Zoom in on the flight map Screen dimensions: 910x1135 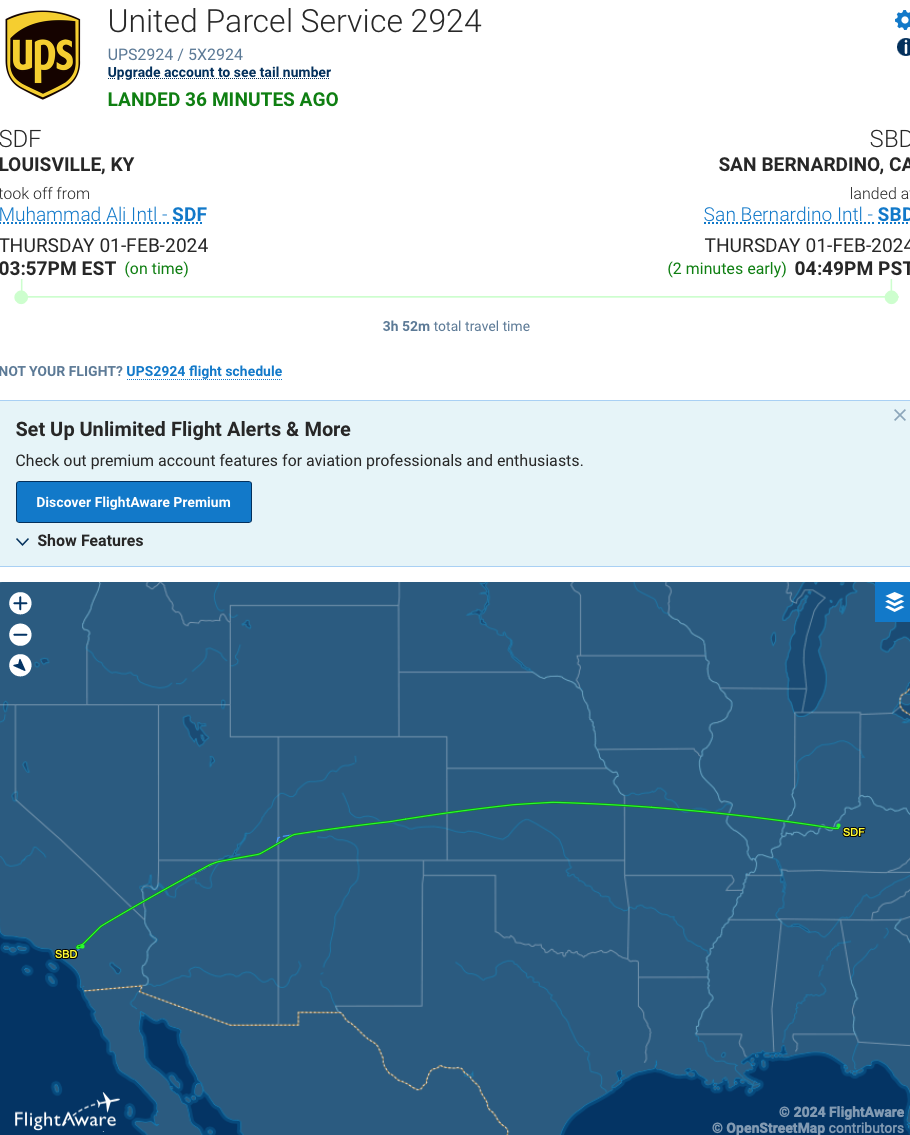20,603
